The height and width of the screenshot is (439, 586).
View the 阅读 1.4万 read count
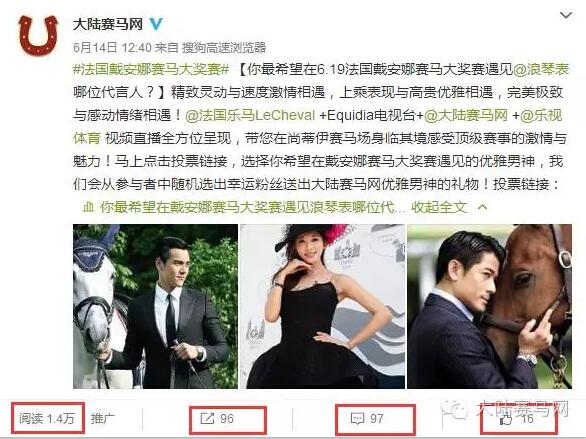click(47, 418)
